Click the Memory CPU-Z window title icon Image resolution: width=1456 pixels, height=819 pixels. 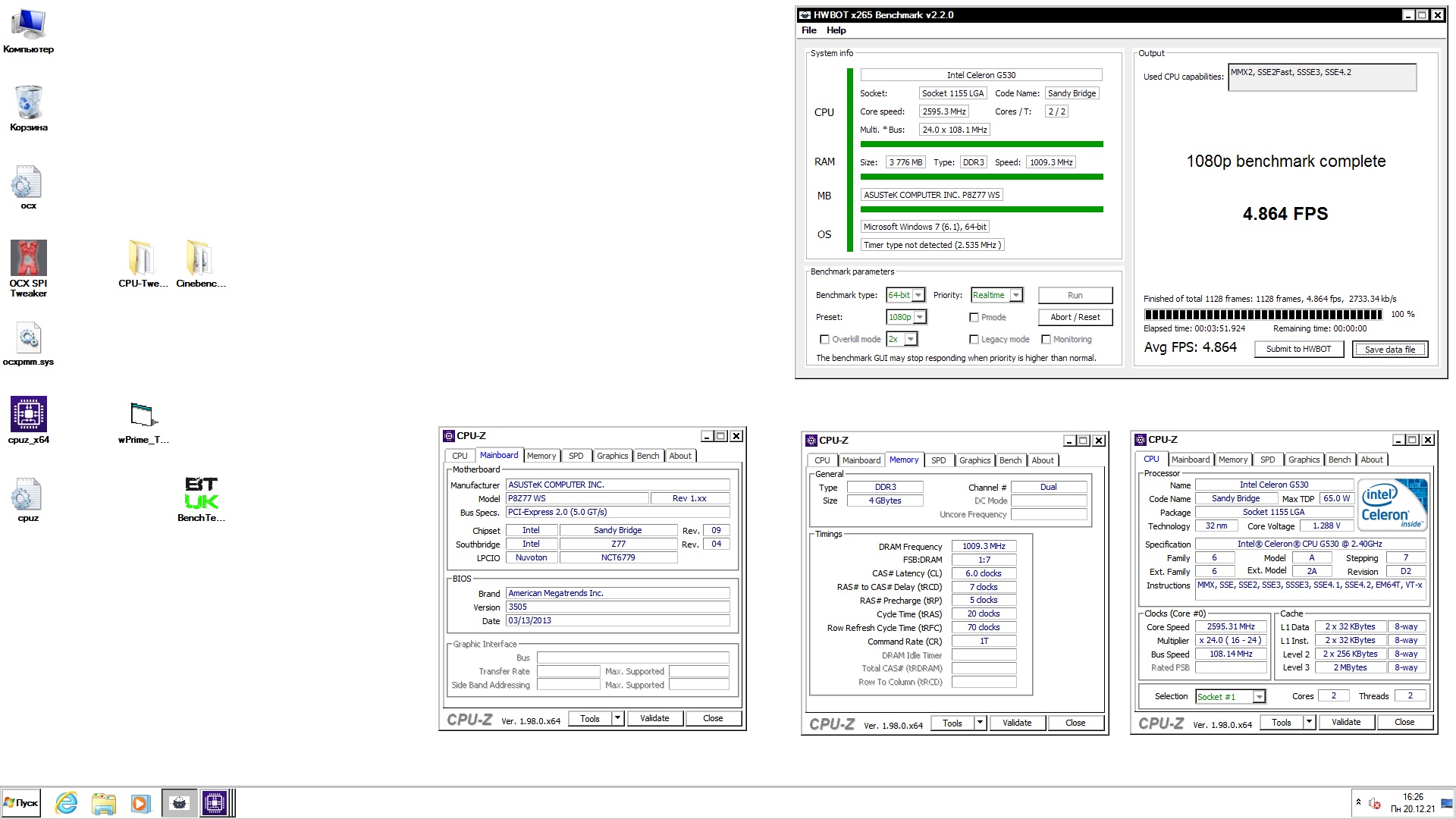(811, 441)
